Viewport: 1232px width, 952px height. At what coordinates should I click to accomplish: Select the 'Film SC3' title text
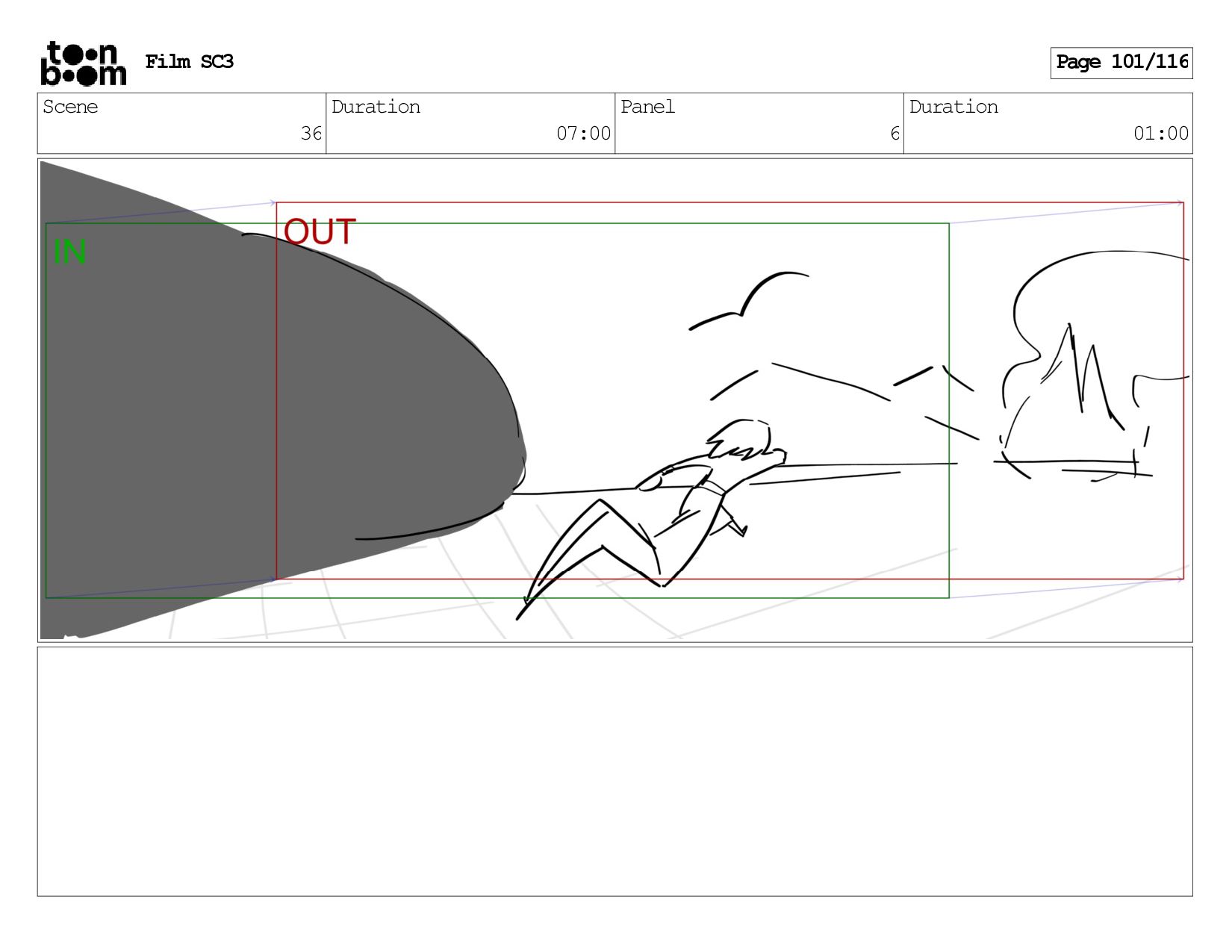point(189,62)
